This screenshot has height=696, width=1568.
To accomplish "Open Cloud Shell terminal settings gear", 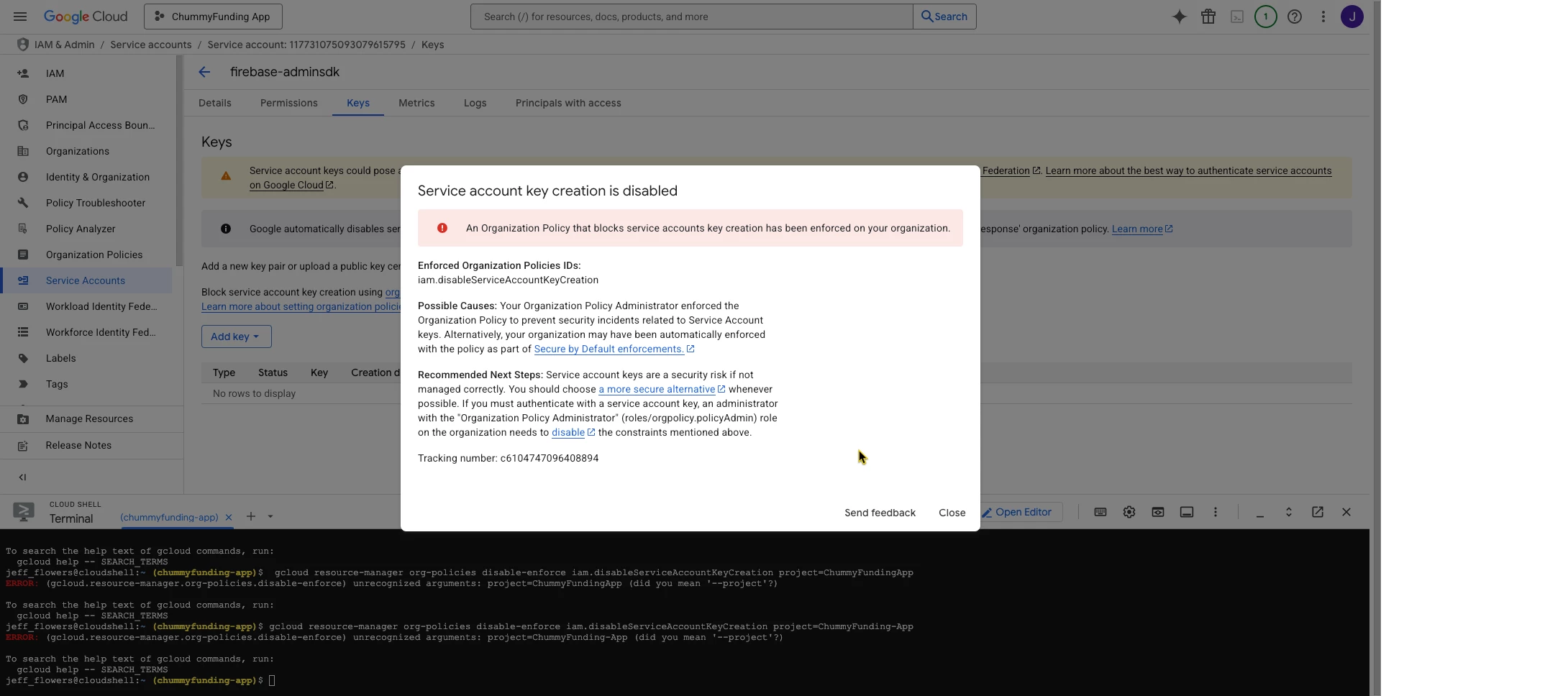I will tap(1129, 512).
